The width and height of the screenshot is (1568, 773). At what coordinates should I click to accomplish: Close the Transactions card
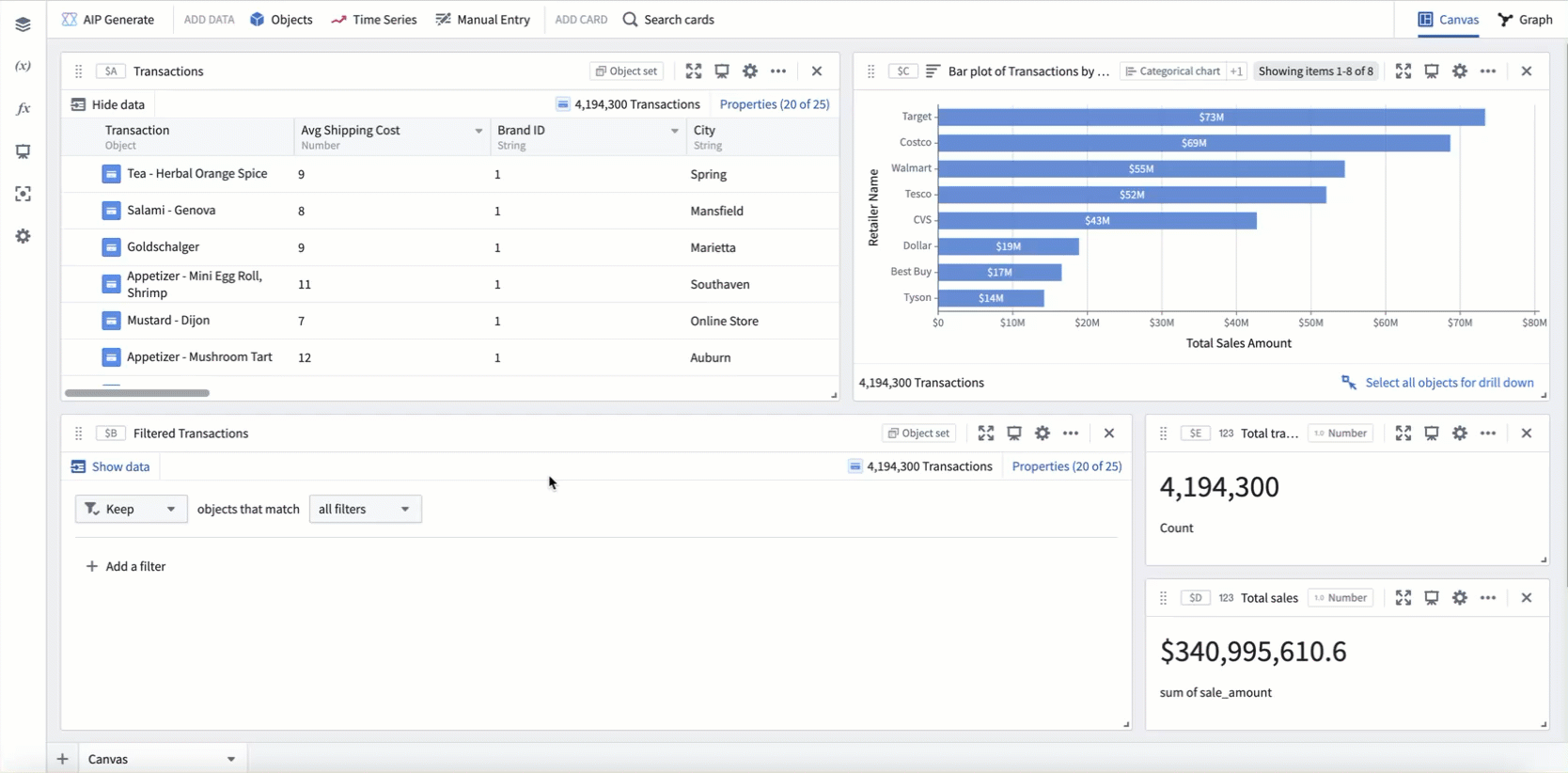pyautogui.click(x=817, y=71)
